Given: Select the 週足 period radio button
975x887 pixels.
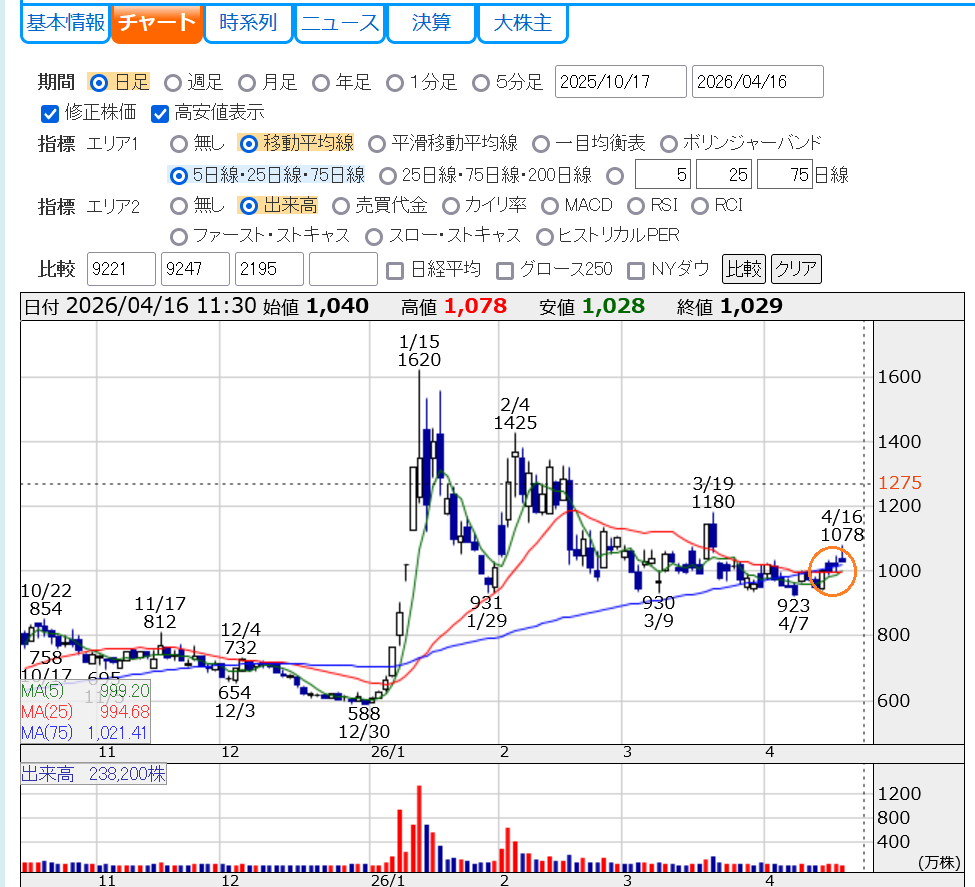Looking at the screenshot, I should (x=173, y=82).
